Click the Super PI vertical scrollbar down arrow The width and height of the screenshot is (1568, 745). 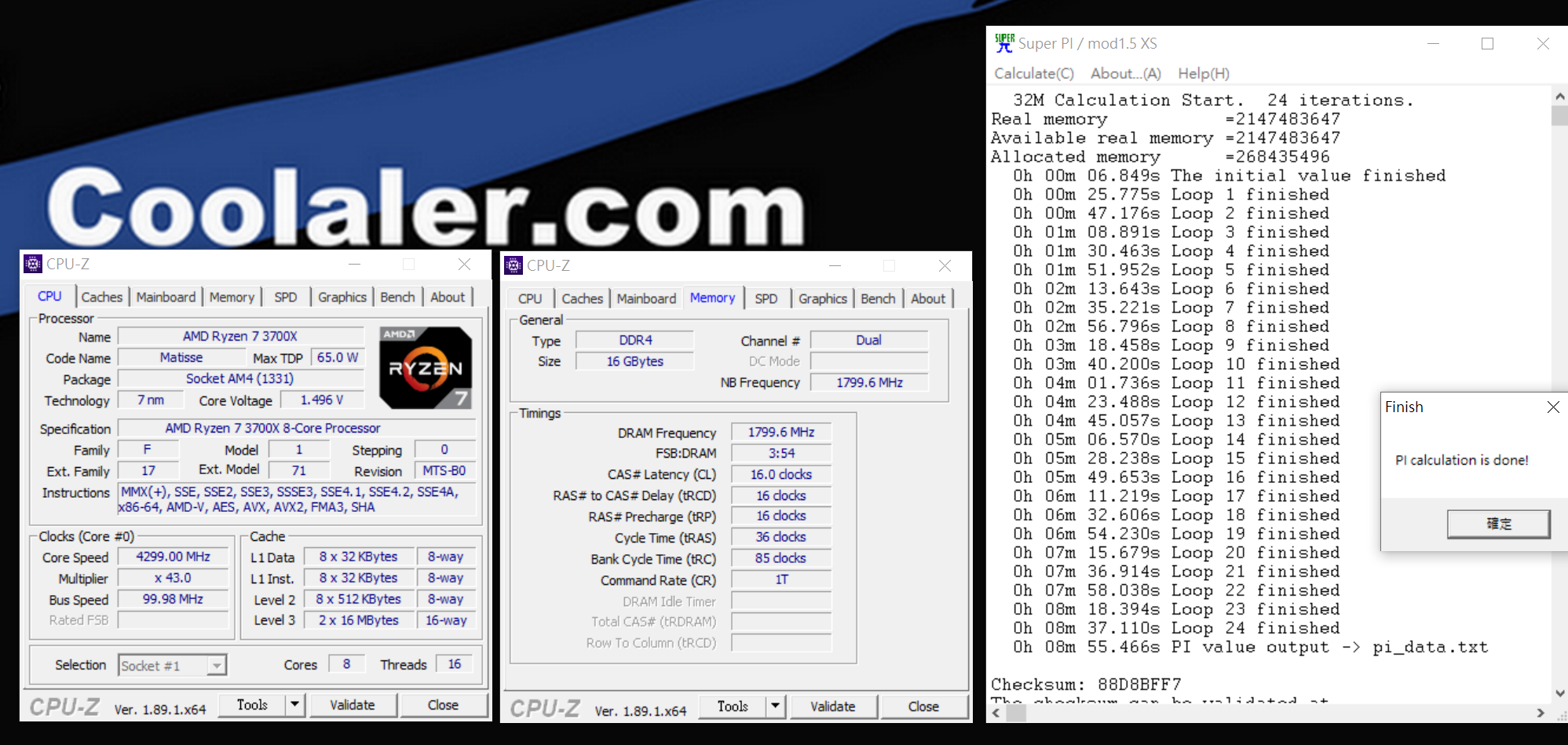pyautogui.click(x=1559, y=693)
